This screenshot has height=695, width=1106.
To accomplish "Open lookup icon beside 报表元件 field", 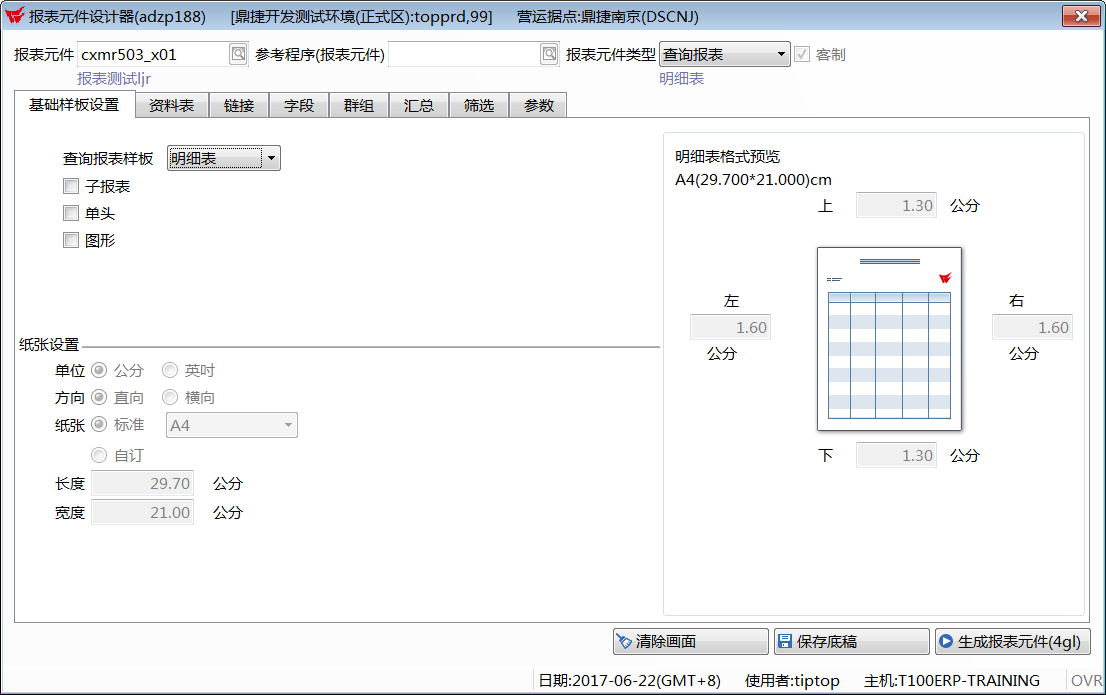I will (x=238, y=54).
